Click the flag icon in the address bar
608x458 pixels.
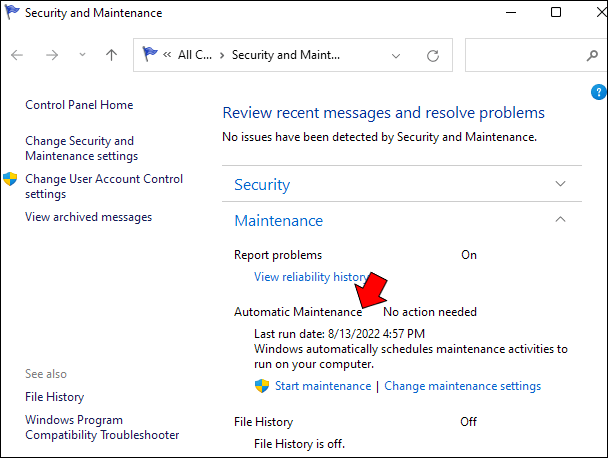pyautogui.click(x=150, y=54)
